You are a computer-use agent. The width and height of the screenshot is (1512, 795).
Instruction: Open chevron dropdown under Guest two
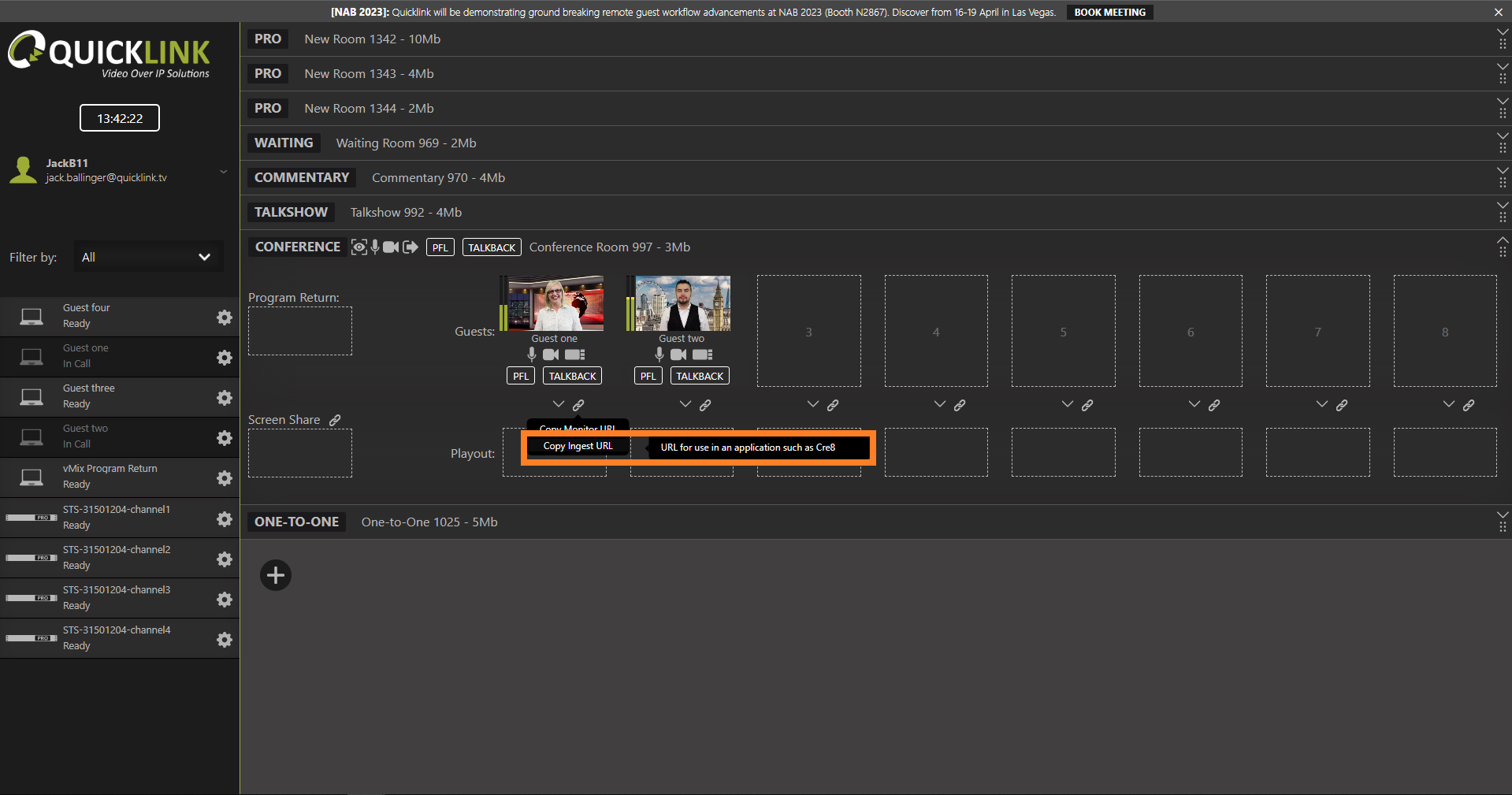[x=685, y=404]
